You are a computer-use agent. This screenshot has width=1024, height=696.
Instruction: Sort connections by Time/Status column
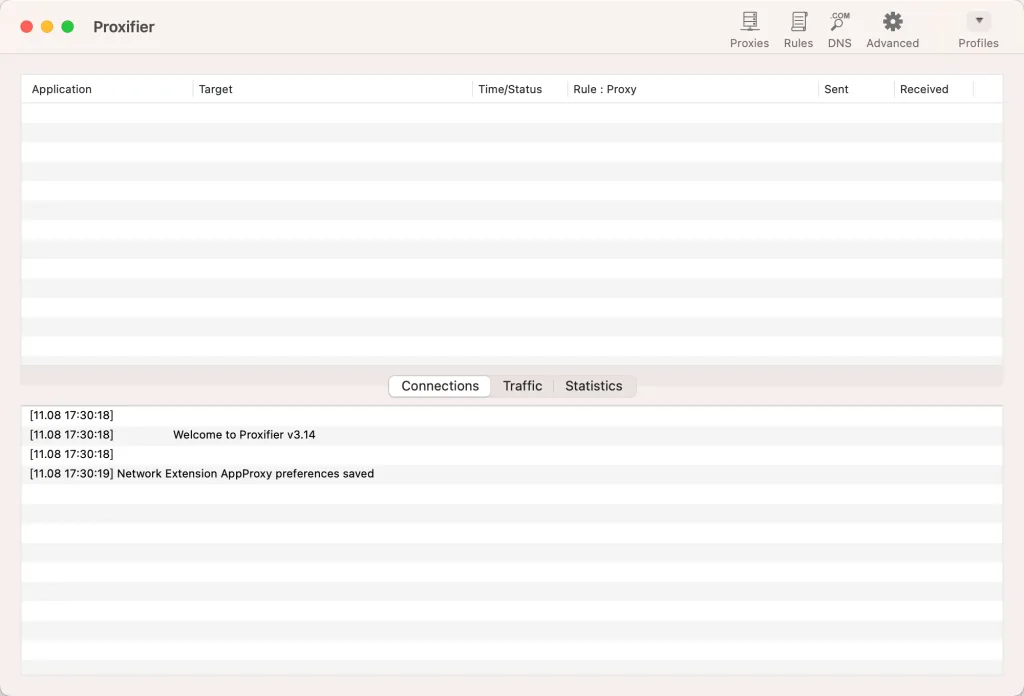[x=510, y=89]
